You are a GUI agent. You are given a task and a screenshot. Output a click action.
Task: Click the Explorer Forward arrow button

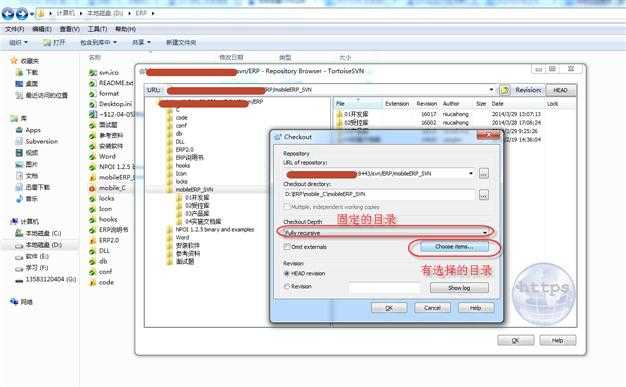pyautogui.click(x=22, y=14)
